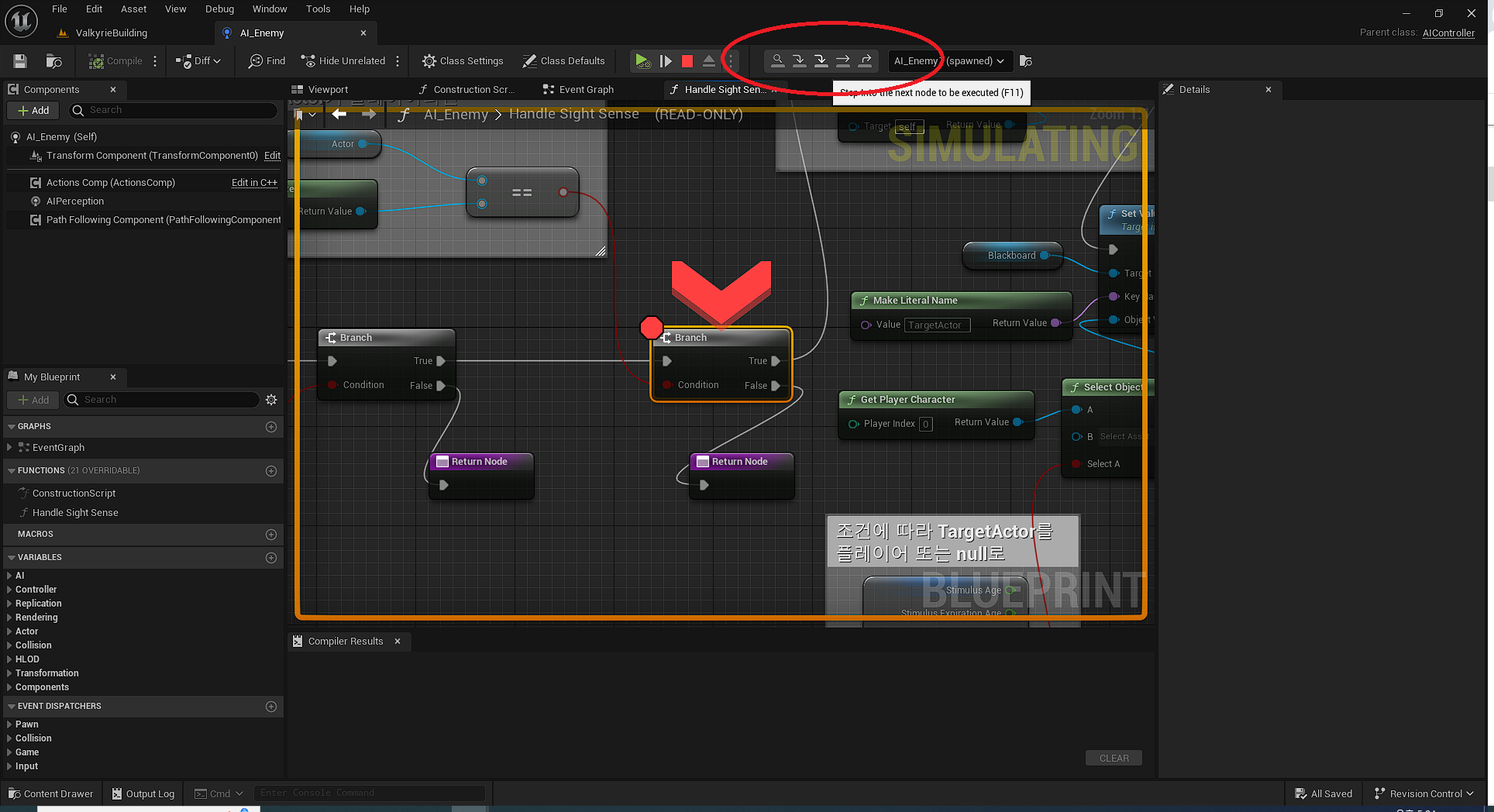Open graph bookmarks dropdown
This screenshot has width=1494, height=812.
pos(305,115)
